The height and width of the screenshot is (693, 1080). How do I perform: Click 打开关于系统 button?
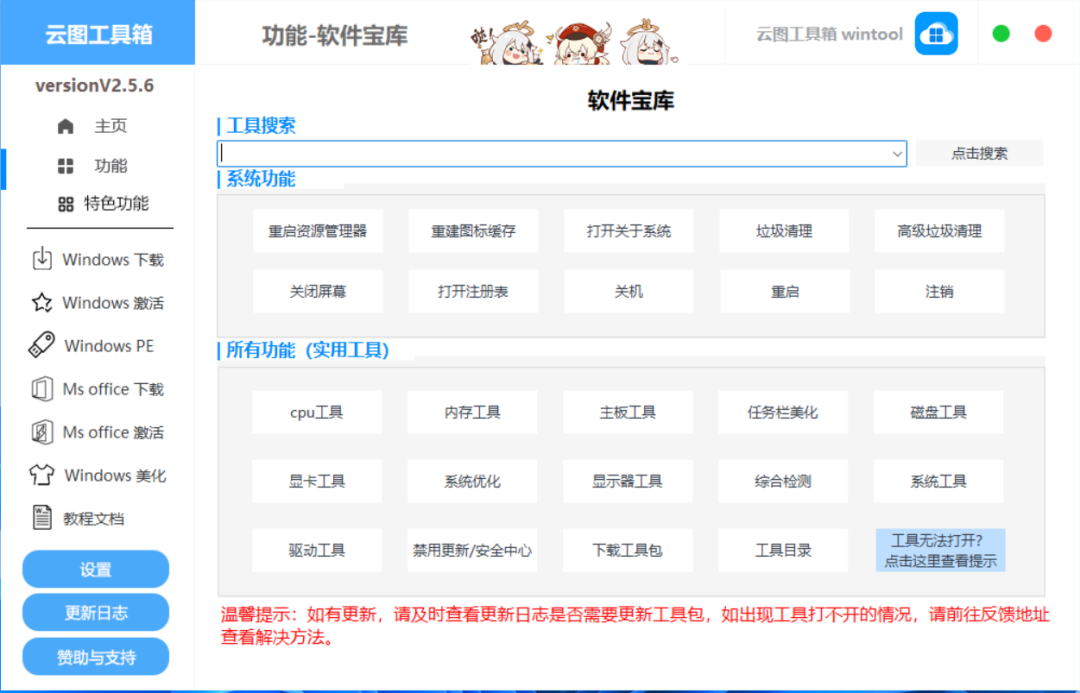coord(628,231)
